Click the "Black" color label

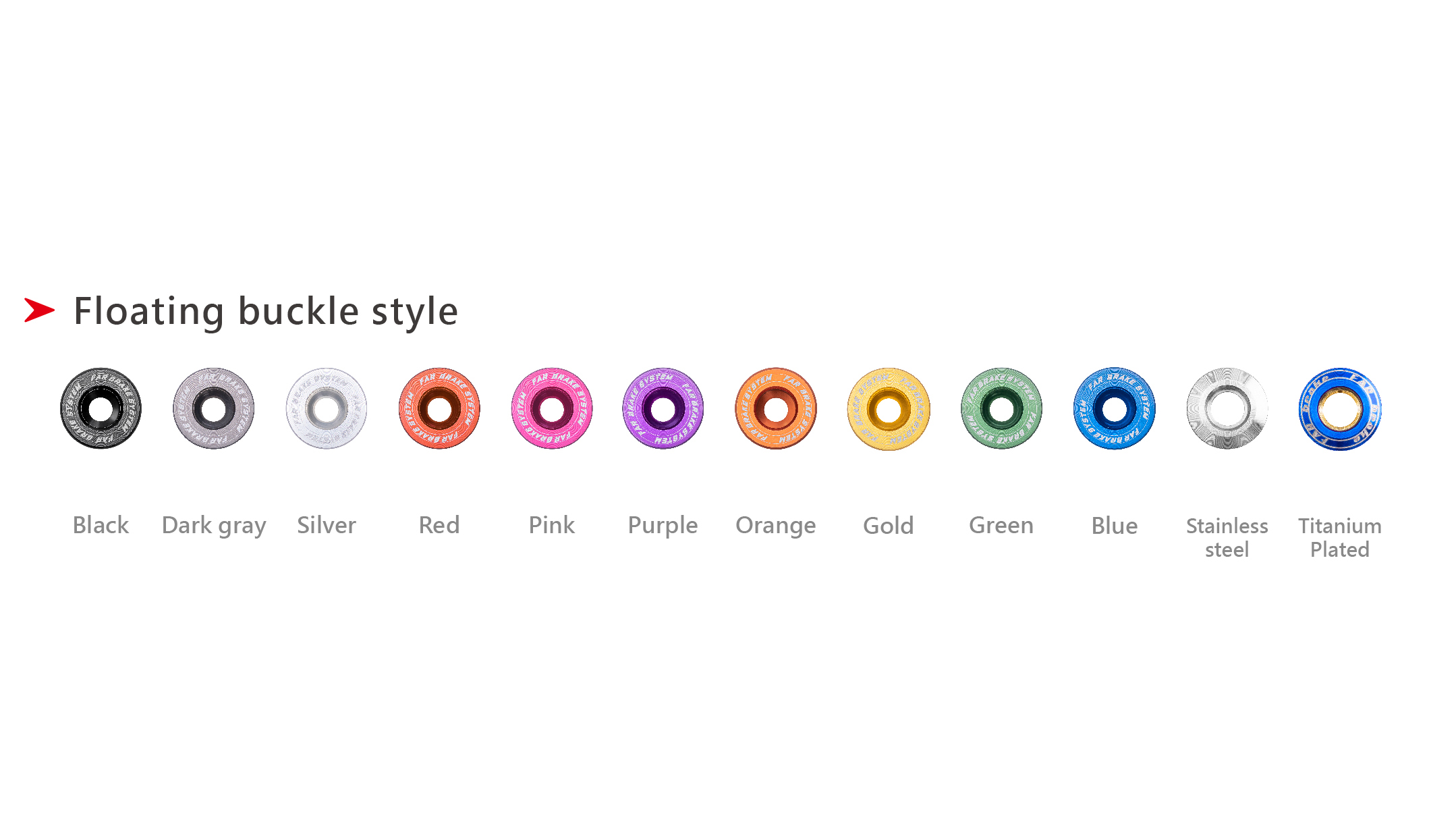[x=101, y=525]
